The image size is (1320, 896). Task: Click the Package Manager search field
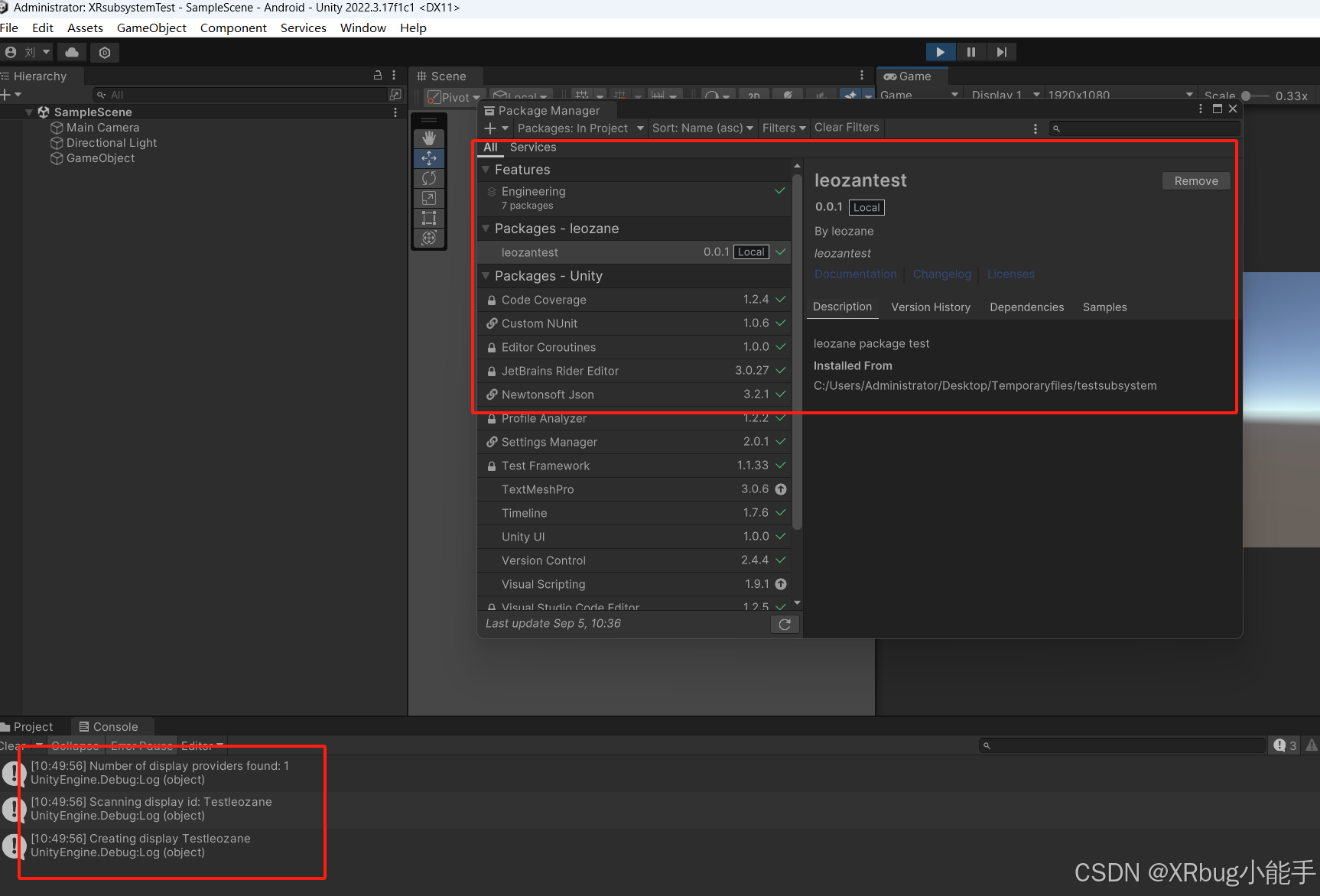[1145, 128]
